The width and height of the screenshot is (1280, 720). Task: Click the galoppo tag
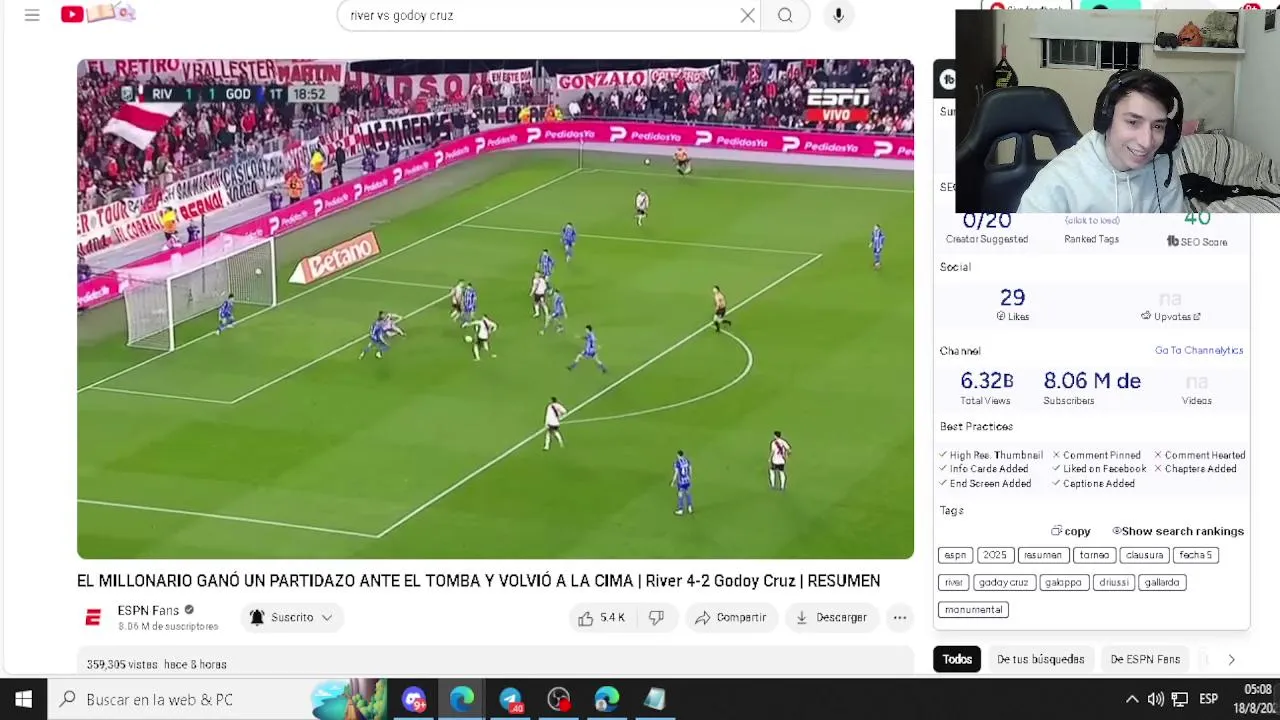[1063, 582]
